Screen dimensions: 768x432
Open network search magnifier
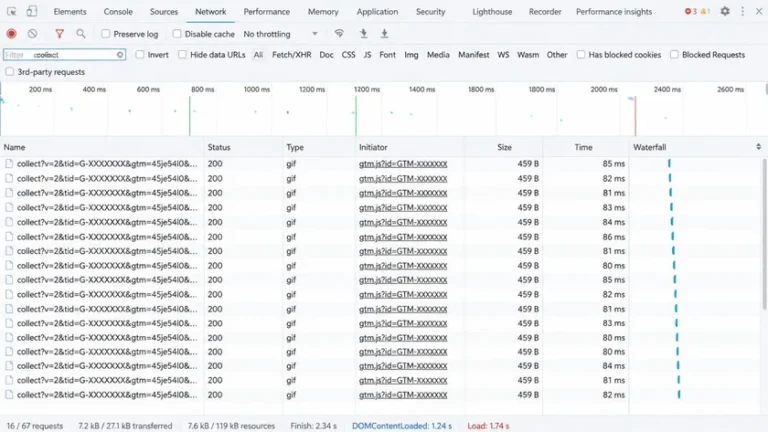click(x=81, y=34)
